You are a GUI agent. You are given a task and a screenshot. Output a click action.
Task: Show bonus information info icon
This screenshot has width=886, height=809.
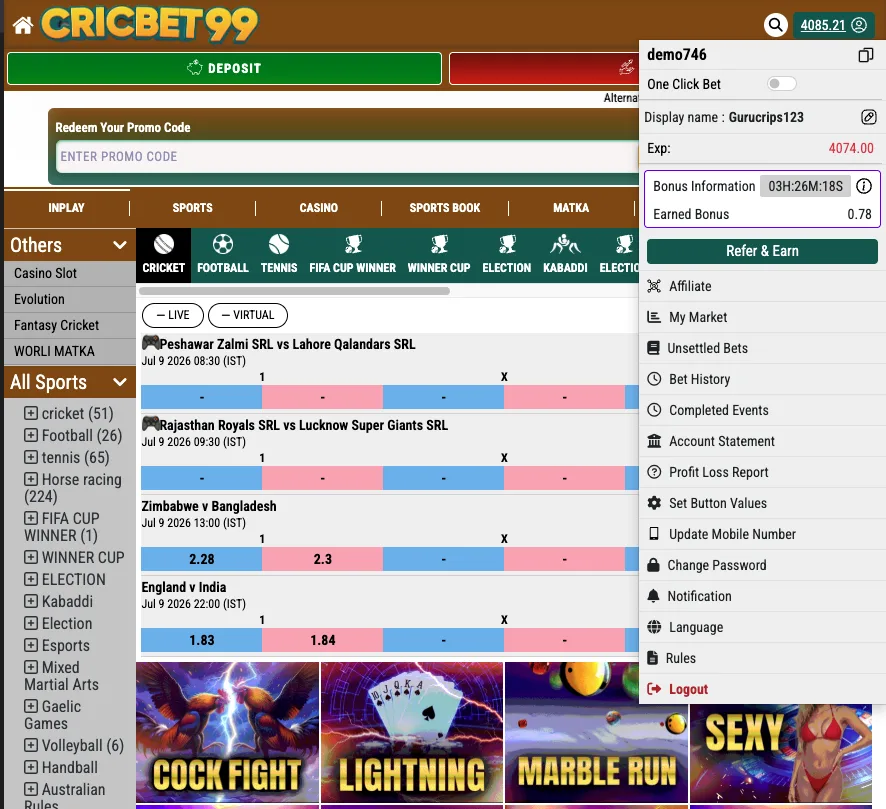point(863,186)
